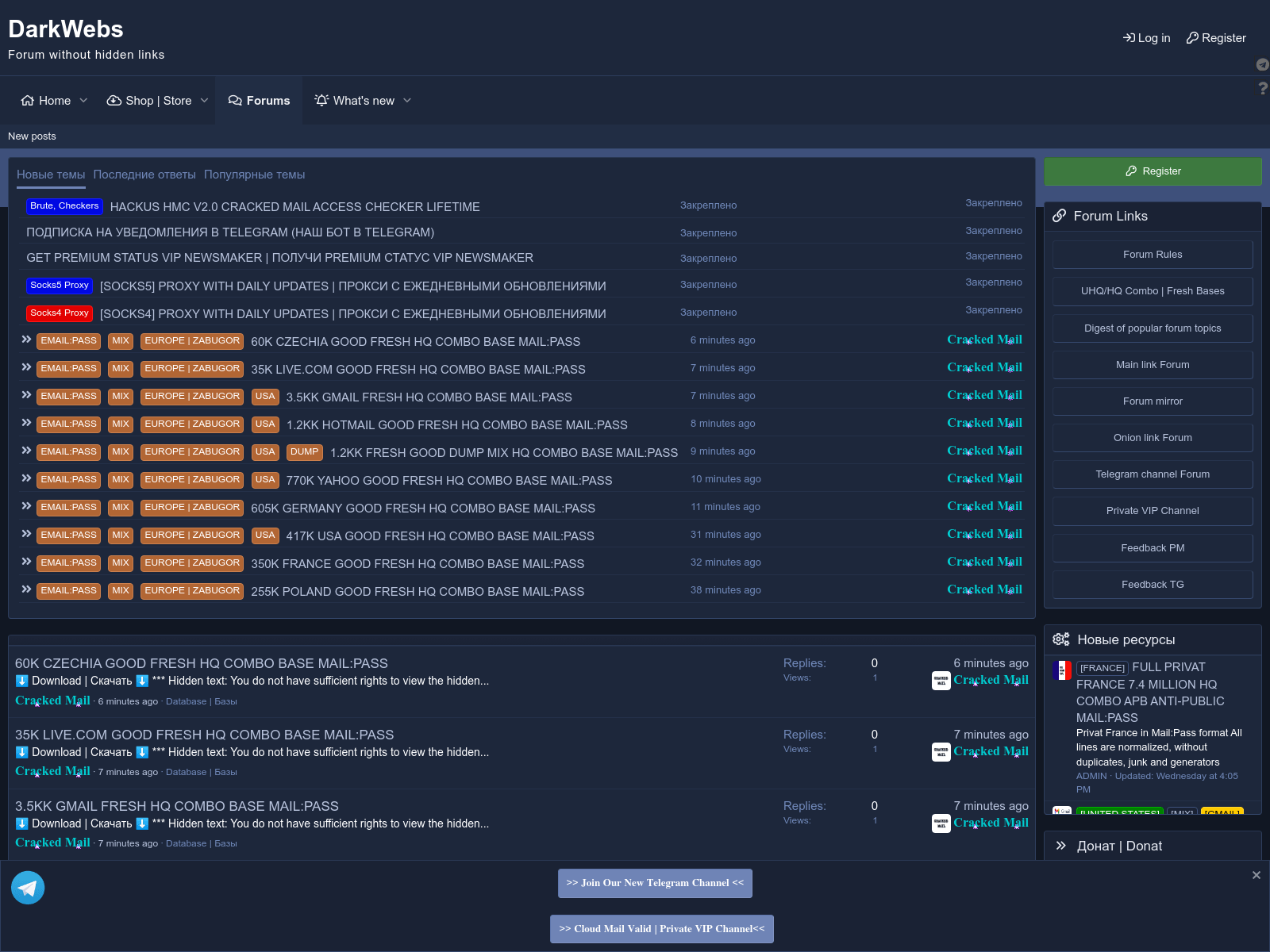Expand the Home menu dropdown arrow

(83, 101)
